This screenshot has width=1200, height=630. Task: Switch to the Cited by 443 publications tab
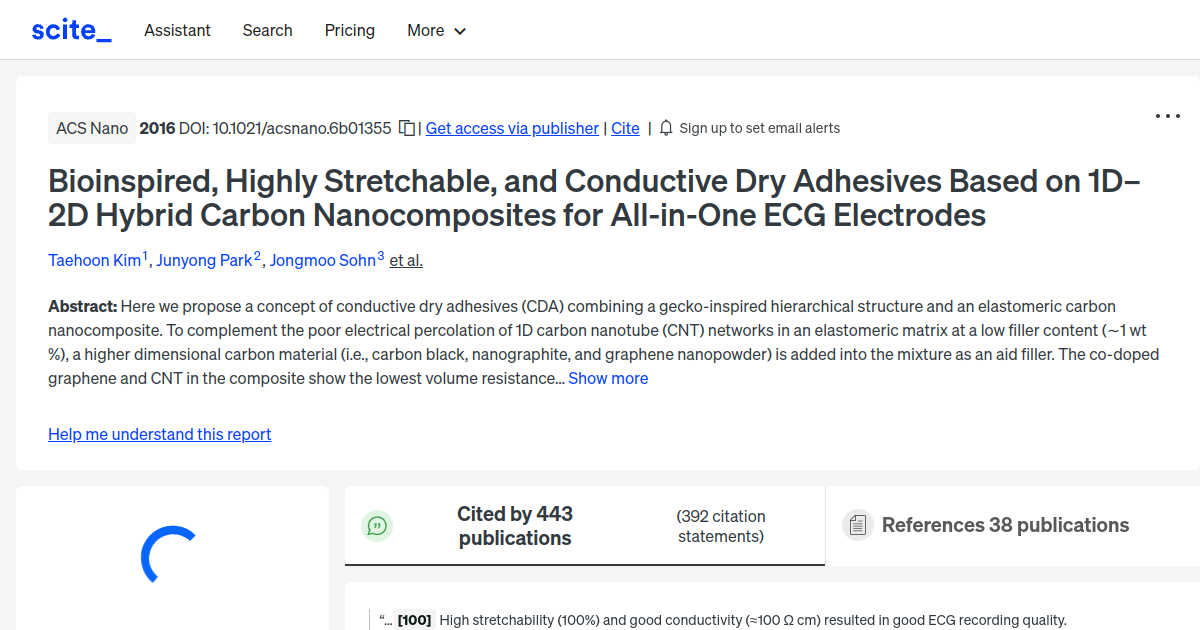click(515, 525)
